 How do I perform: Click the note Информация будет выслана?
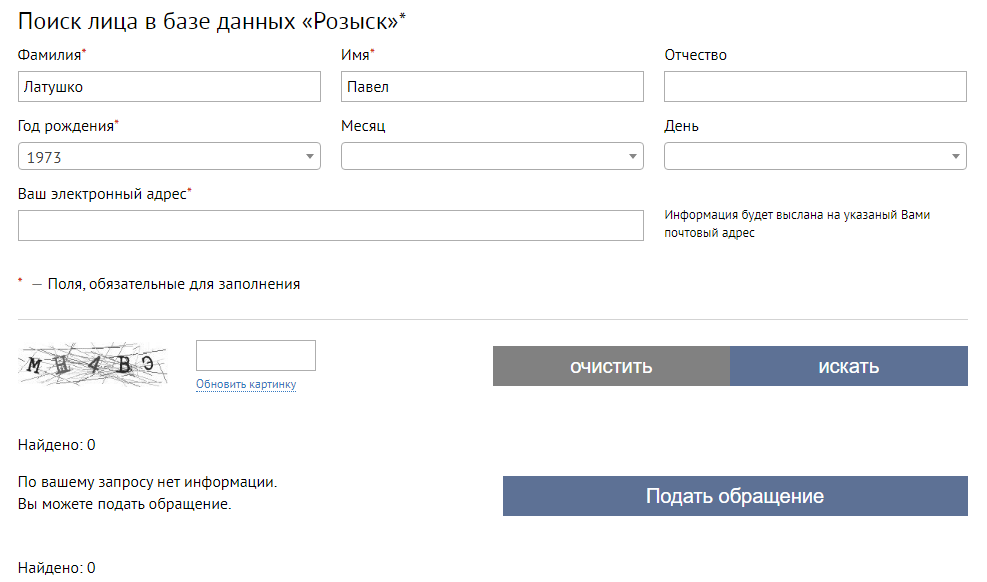pyautogui.click(x=797, y=223)
